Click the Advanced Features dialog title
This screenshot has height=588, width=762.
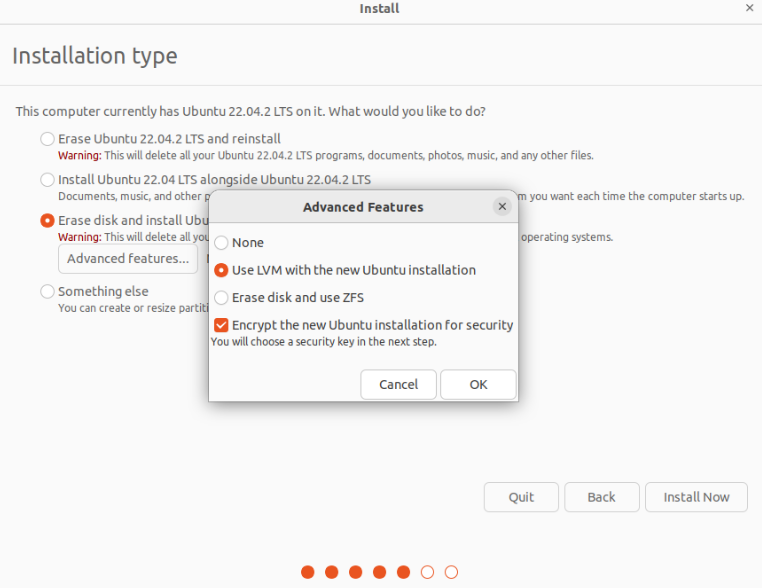pyautogui.click(x=363, y=207)
